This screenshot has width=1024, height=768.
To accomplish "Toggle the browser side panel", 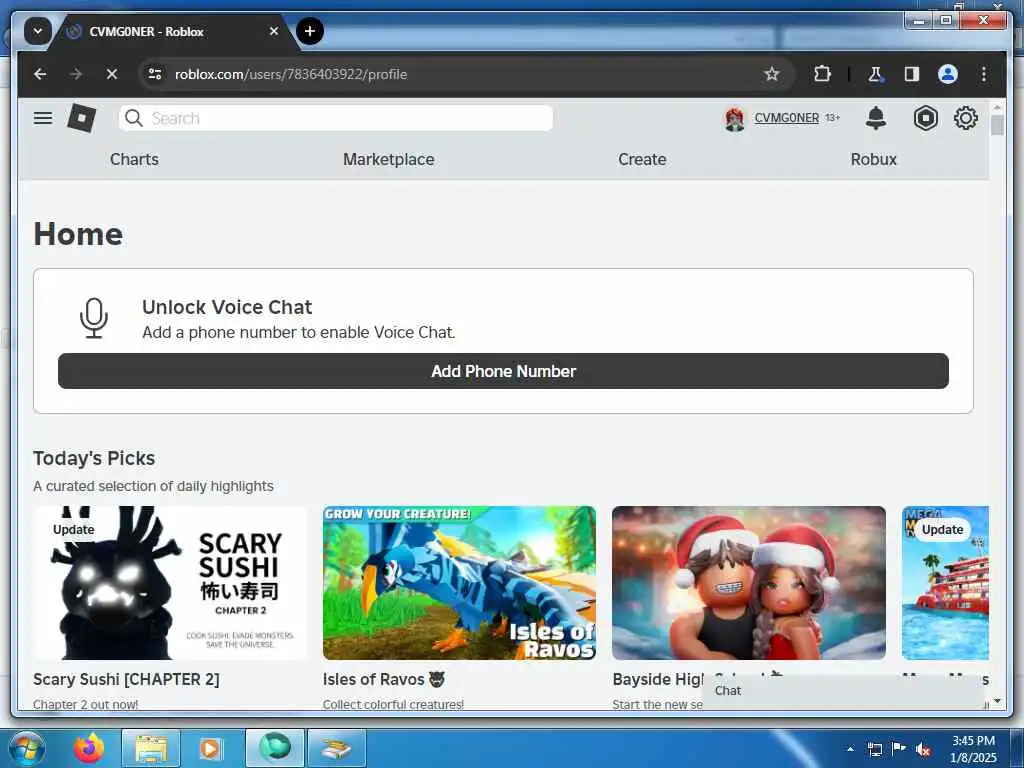I will pos(912,74).
